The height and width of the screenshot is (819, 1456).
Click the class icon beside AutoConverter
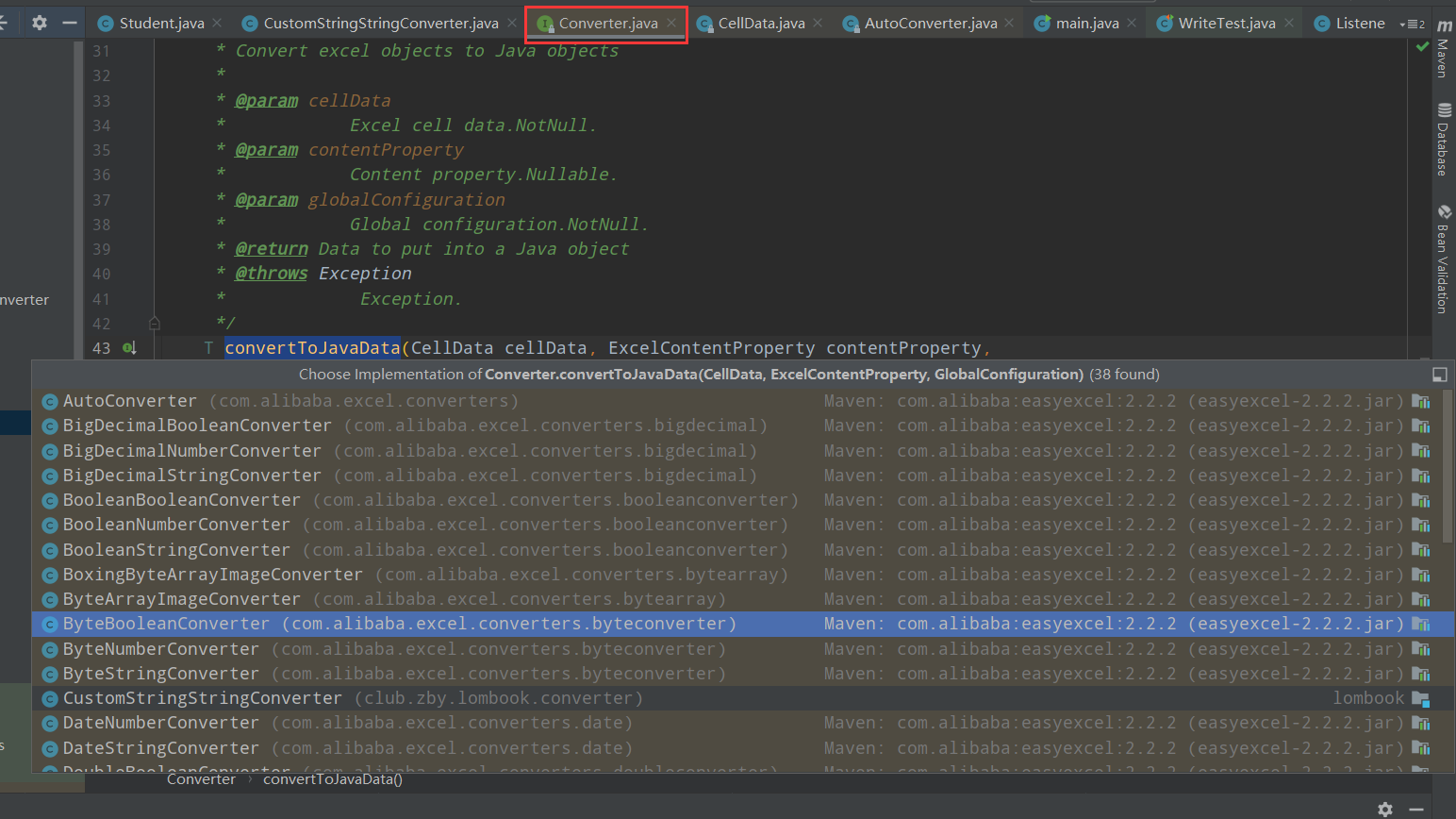point(50,402)
